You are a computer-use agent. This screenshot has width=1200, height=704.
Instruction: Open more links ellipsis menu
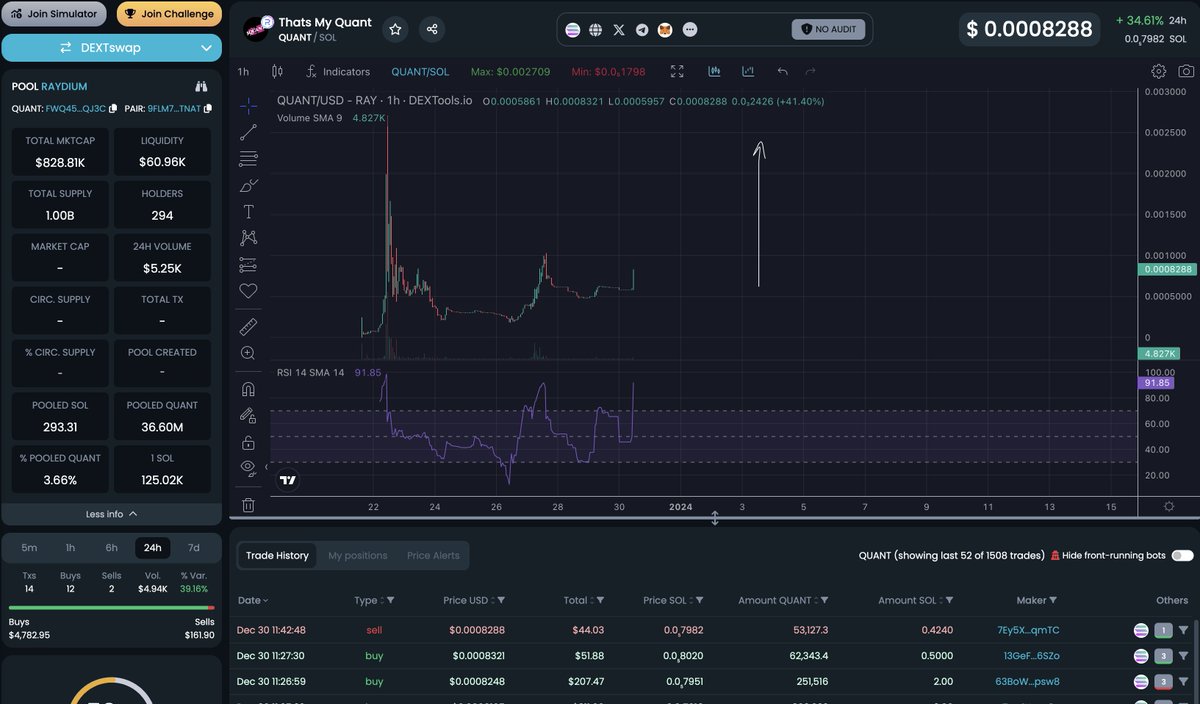pyautogui.click(x=689, y=30)
